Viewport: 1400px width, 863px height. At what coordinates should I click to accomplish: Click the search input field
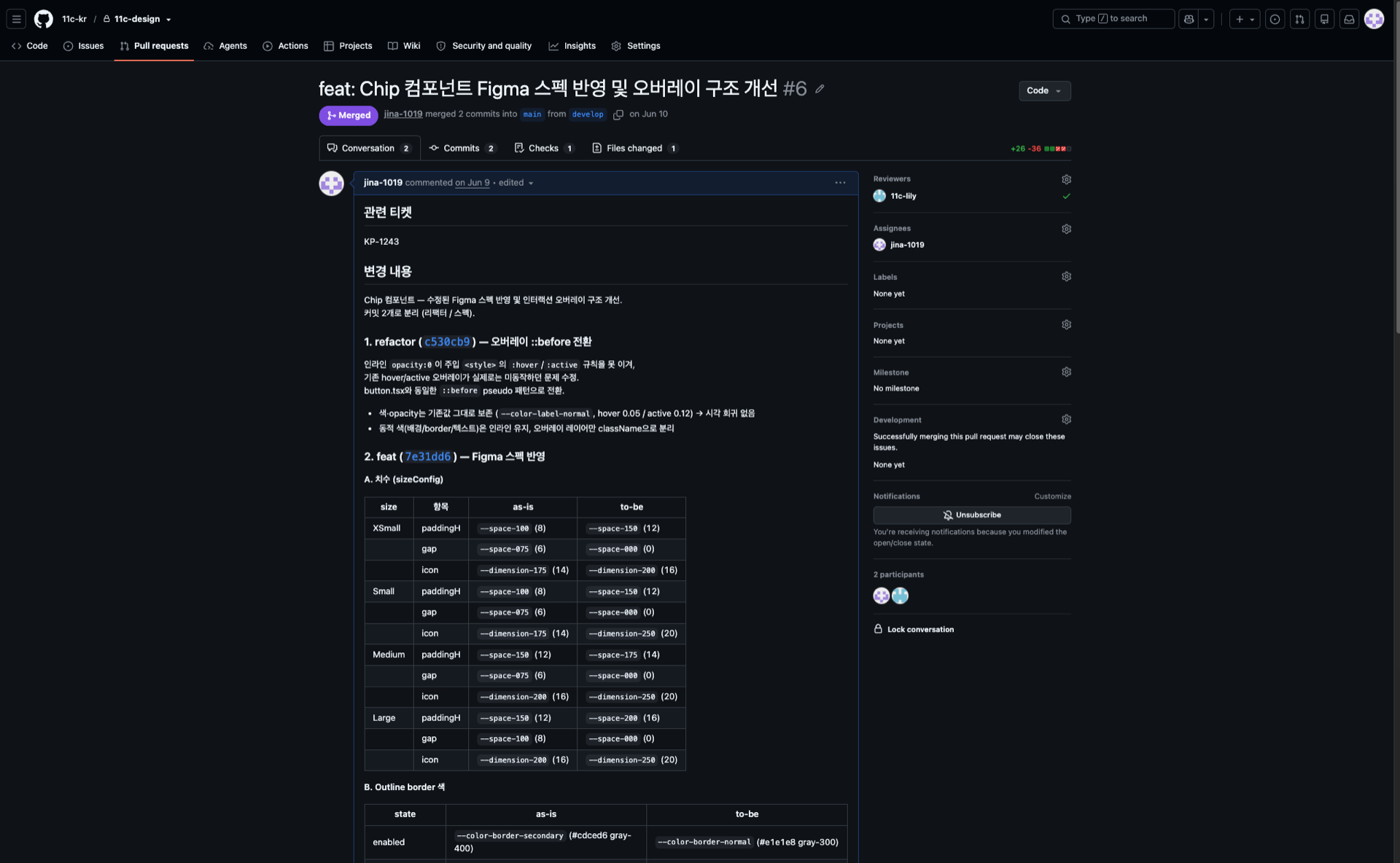click(1113, 19)
